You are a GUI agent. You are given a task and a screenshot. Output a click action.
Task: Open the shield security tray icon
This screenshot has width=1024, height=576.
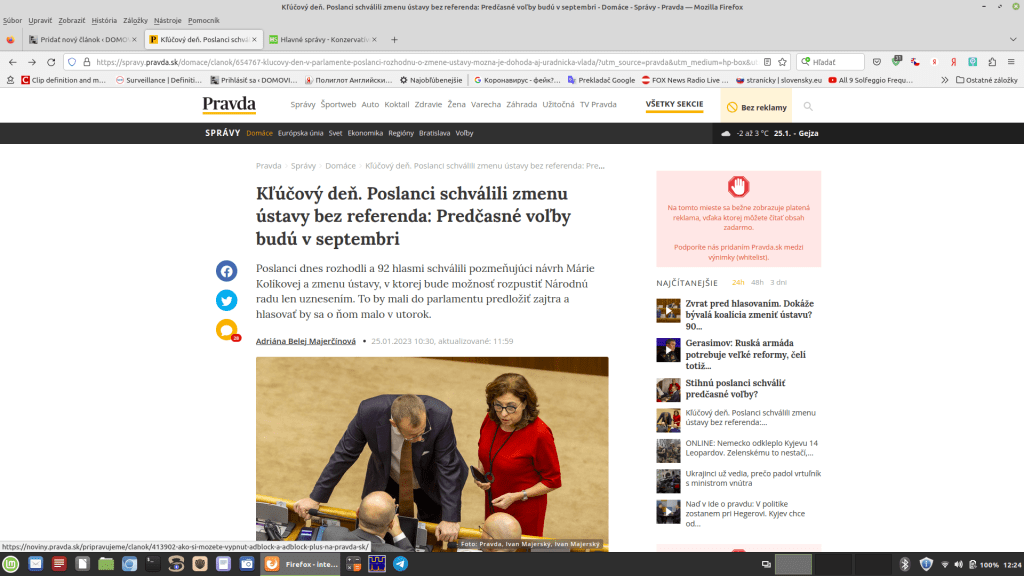pos(926,564)
